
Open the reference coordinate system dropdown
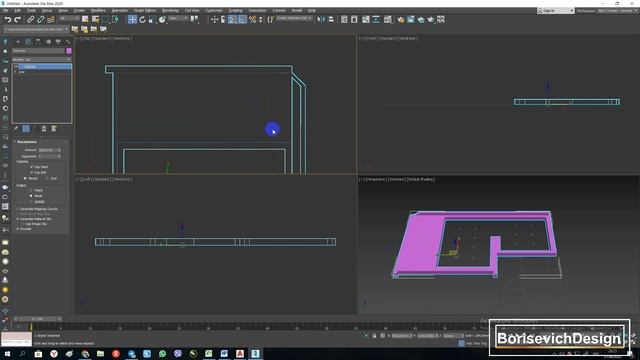pyautogui.click(x=178, y=18)
